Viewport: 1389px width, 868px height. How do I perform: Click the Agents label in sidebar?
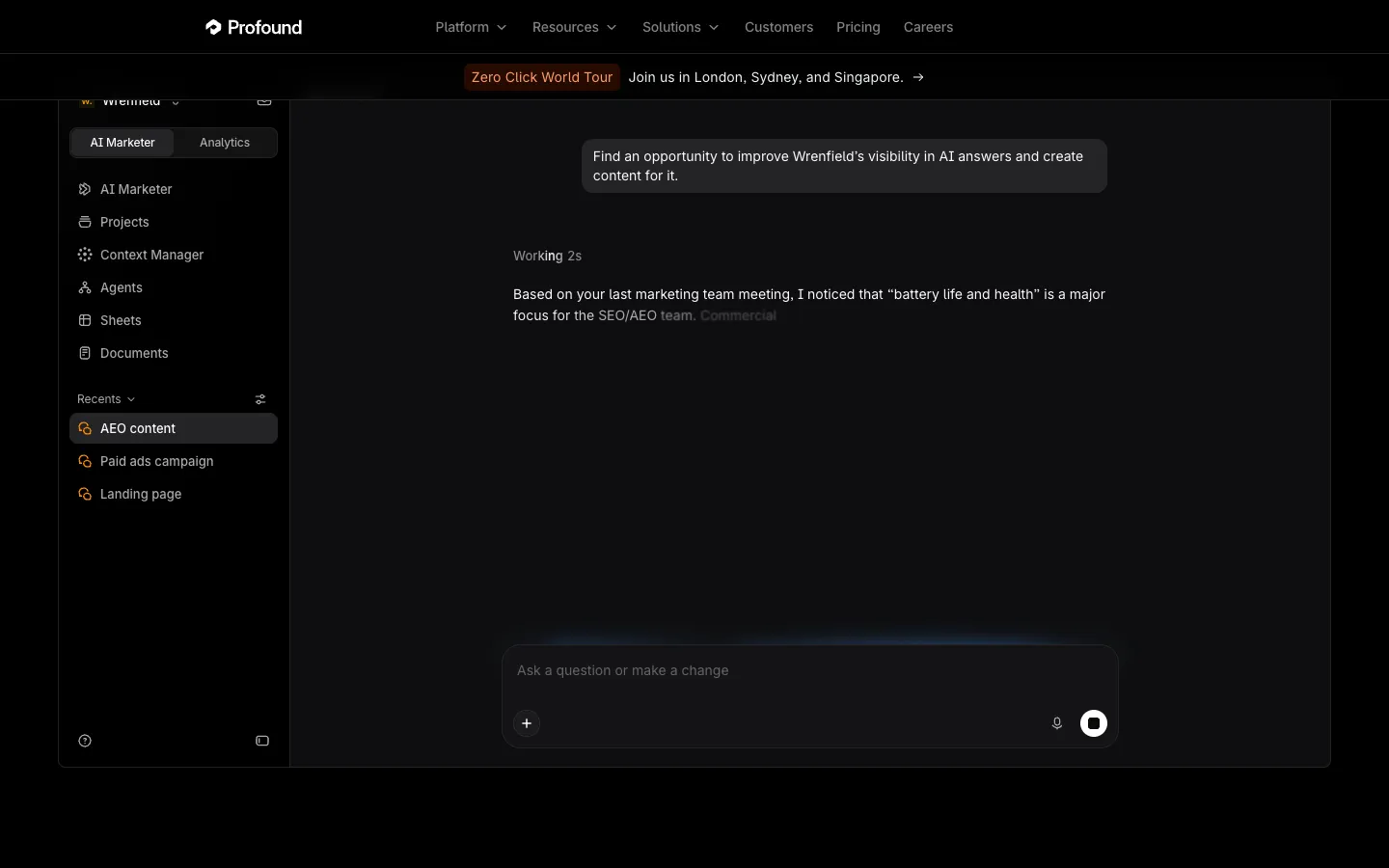(x=122, y=287)
